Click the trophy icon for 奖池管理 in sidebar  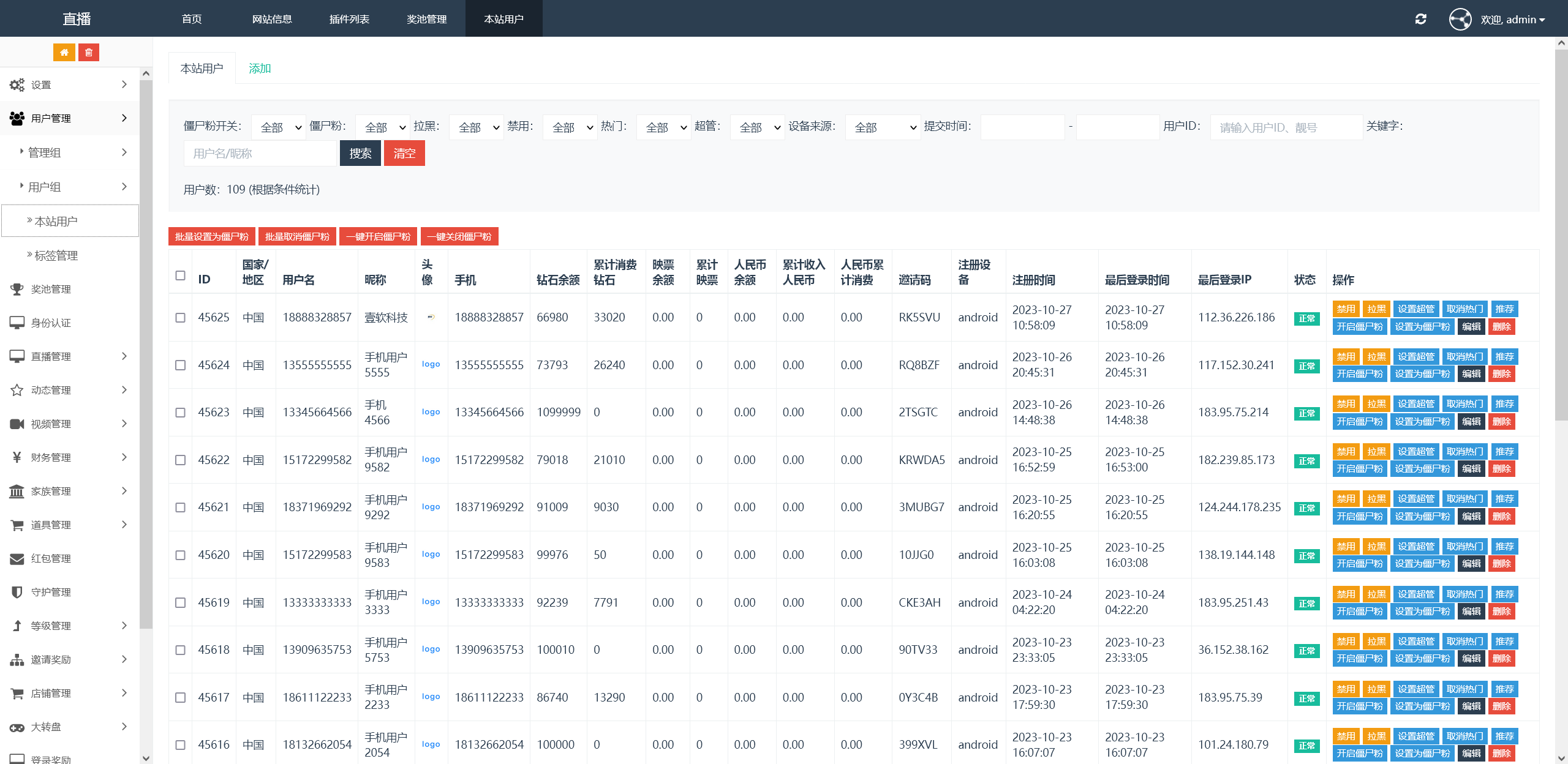click(17, 289)
